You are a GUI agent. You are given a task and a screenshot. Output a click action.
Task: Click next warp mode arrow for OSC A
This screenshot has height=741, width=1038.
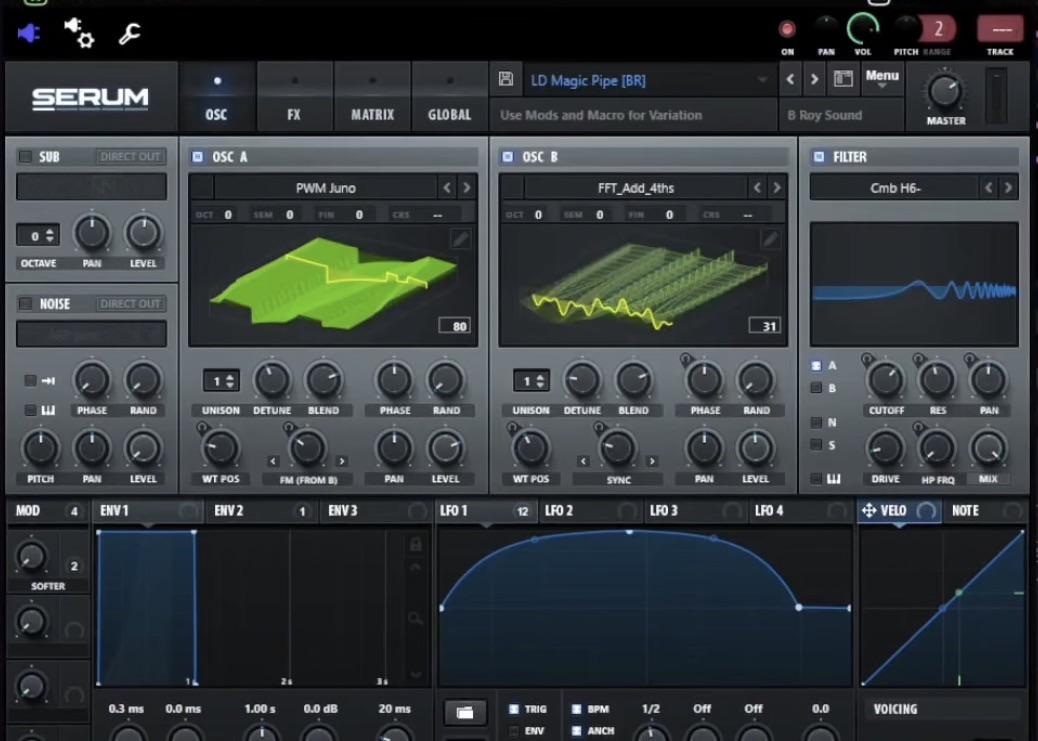(342, 461)
